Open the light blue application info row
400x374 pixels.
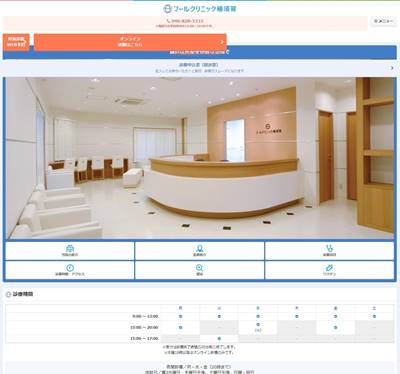[200, 68]
